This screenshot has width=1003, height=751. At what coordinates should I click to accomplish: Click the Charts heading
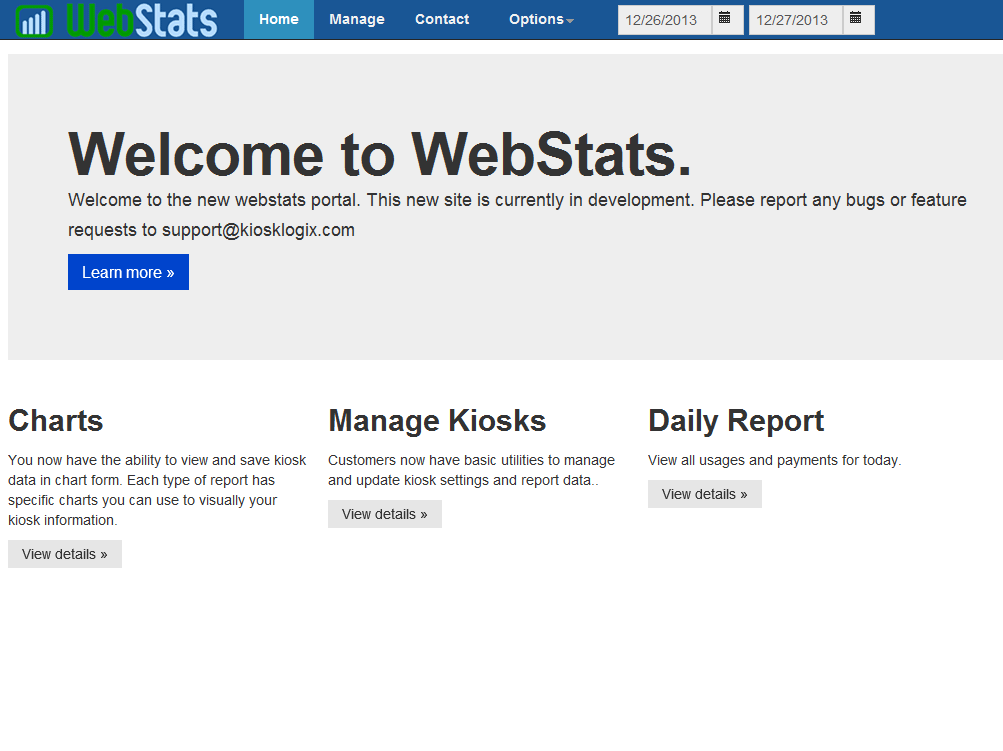tap(56, 421)
